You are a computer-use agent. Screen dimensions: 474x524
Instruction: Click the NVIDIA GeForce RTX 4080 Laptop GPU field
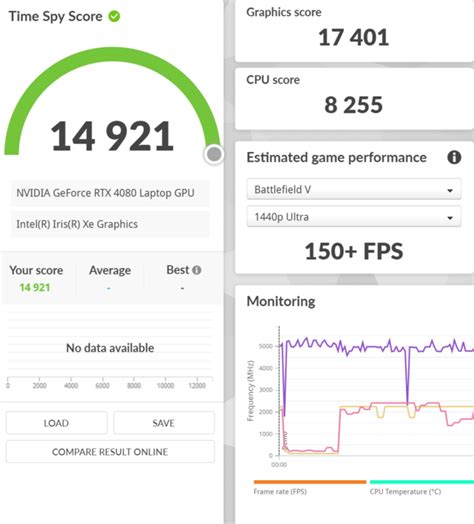[x=110, y=193]
